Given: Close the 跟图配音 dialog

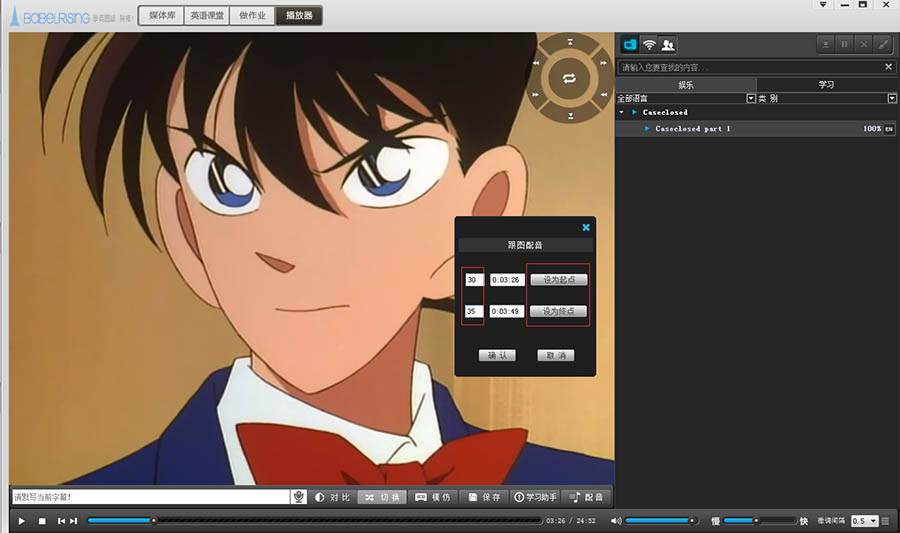Looking at the screenshot, I should [586, 228].
